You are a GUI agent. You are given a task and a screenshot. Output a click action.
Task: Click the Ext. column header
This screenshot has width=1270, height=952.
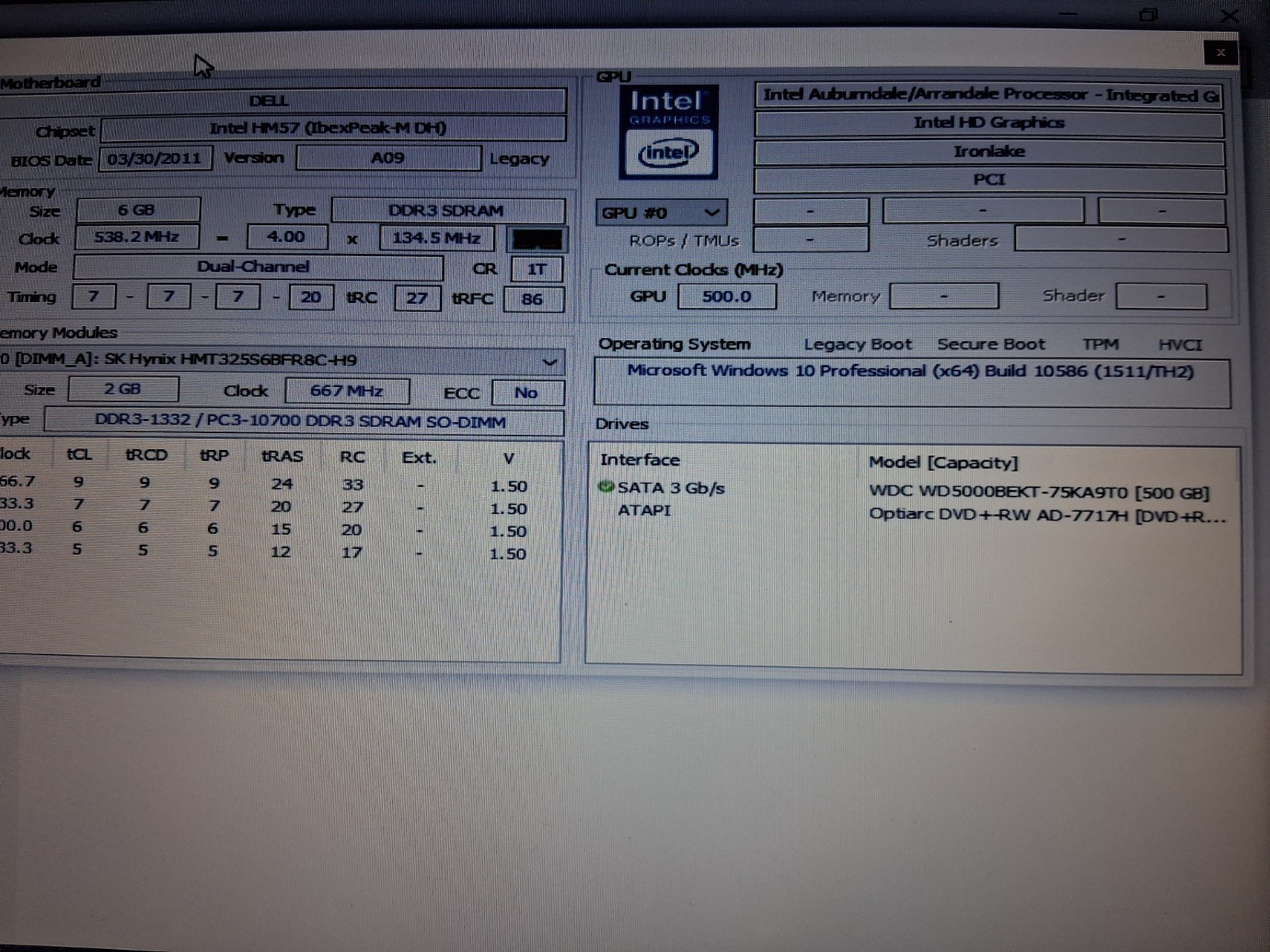[x=419, y=458]
